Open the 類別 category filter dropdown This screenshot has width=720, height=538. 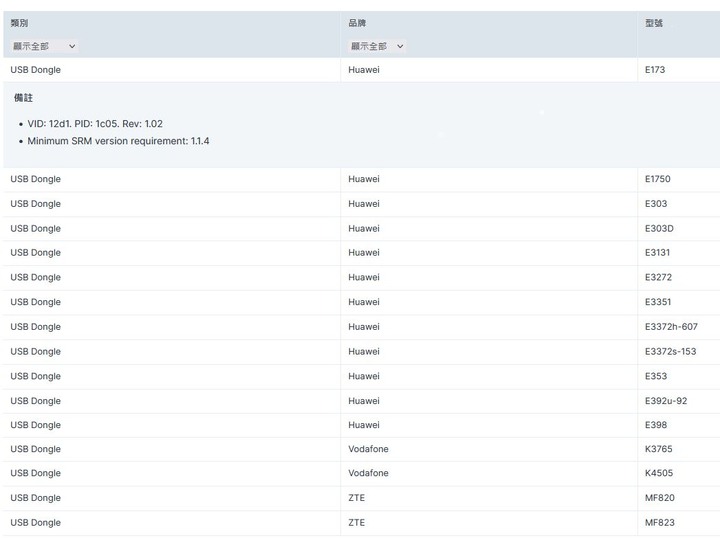click(44, 46)
